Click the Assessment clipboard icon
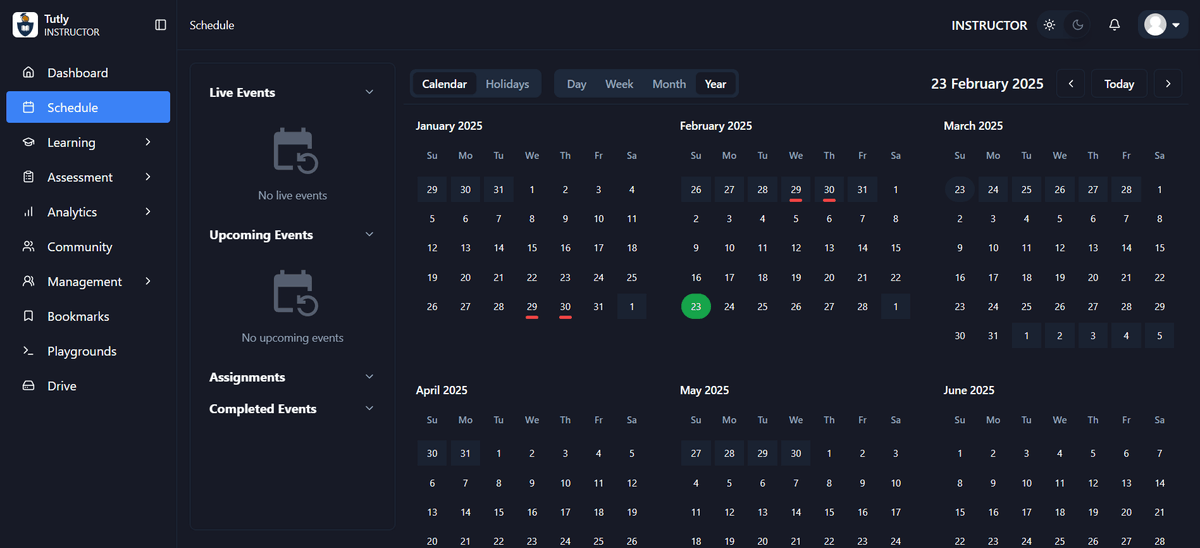 (28, 177)
